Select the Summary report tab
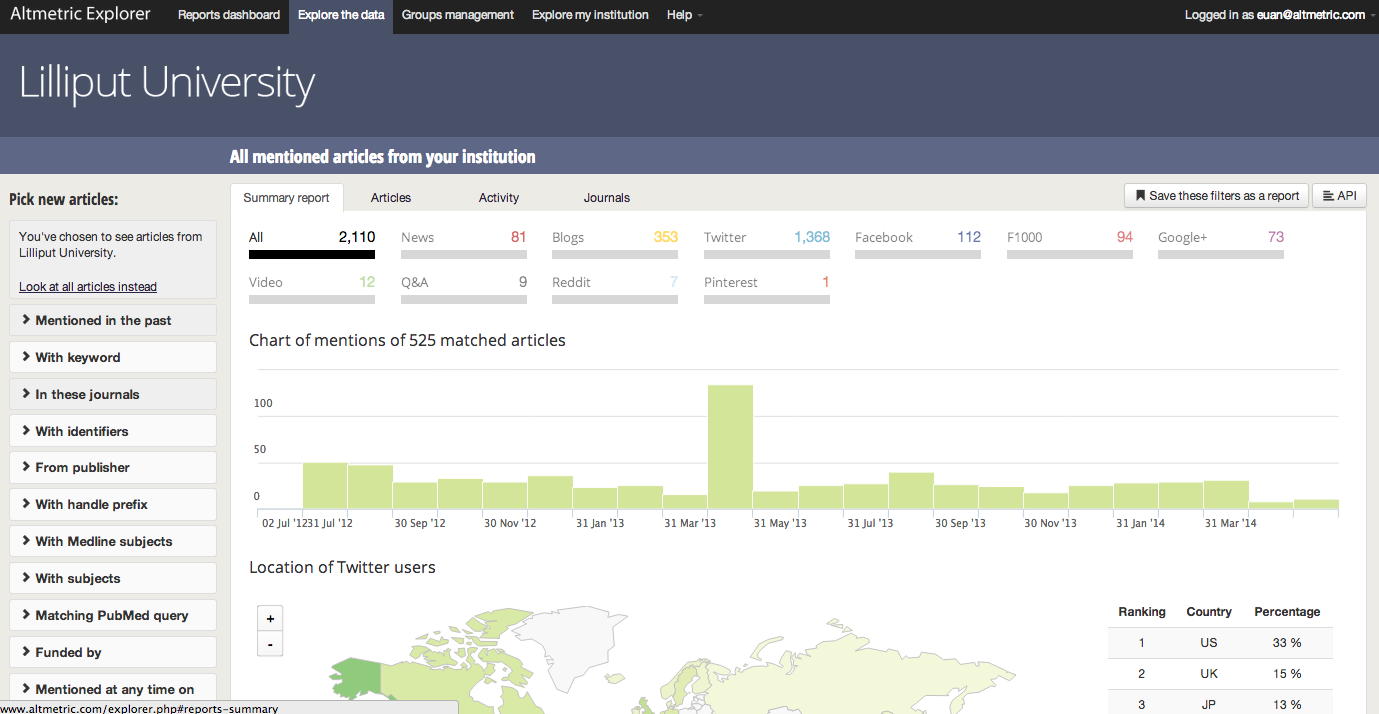 (x=286, y=198)
